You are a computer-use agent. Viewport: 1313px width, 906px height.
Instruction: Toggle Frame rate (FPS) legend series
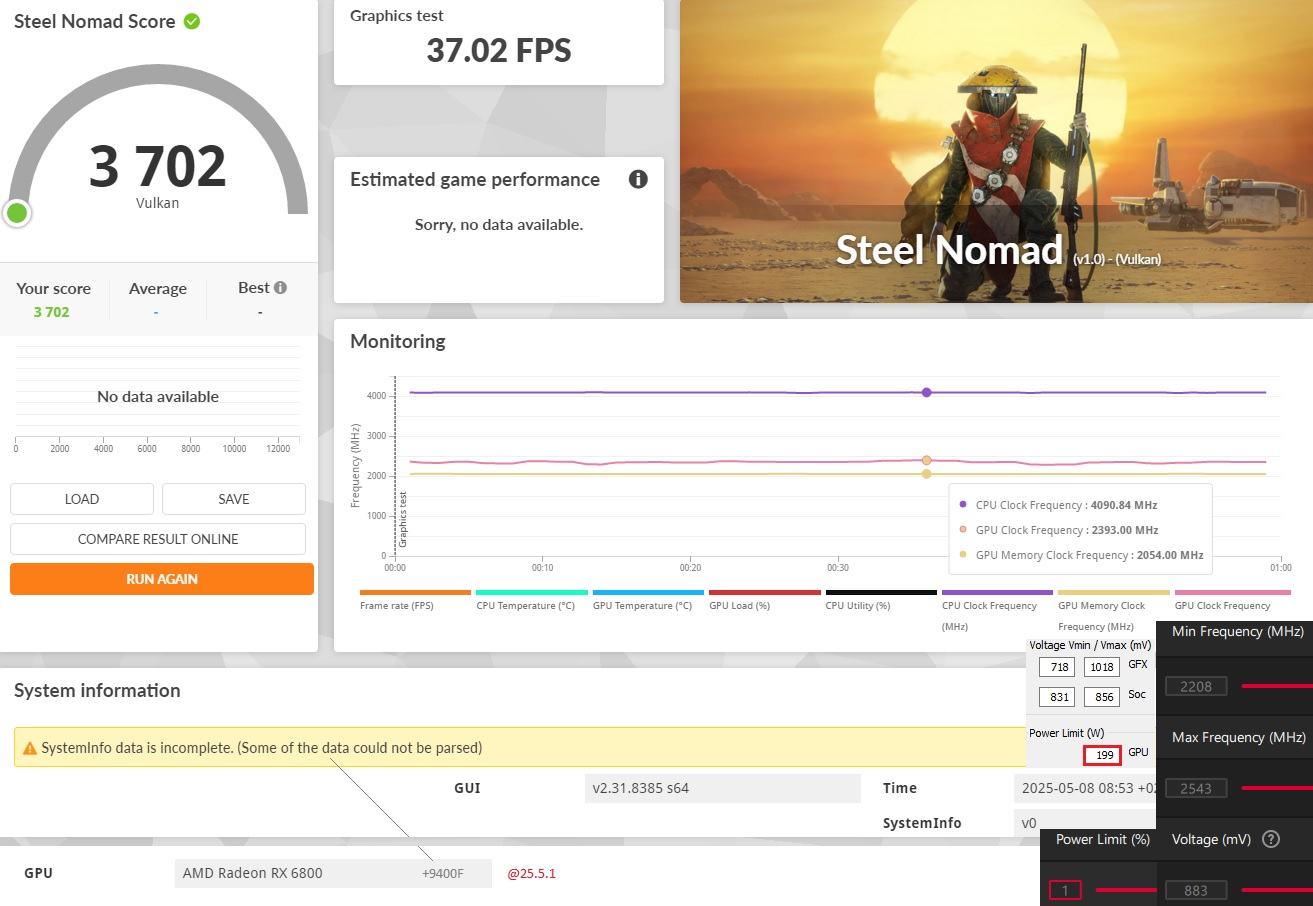click(415, 600)
